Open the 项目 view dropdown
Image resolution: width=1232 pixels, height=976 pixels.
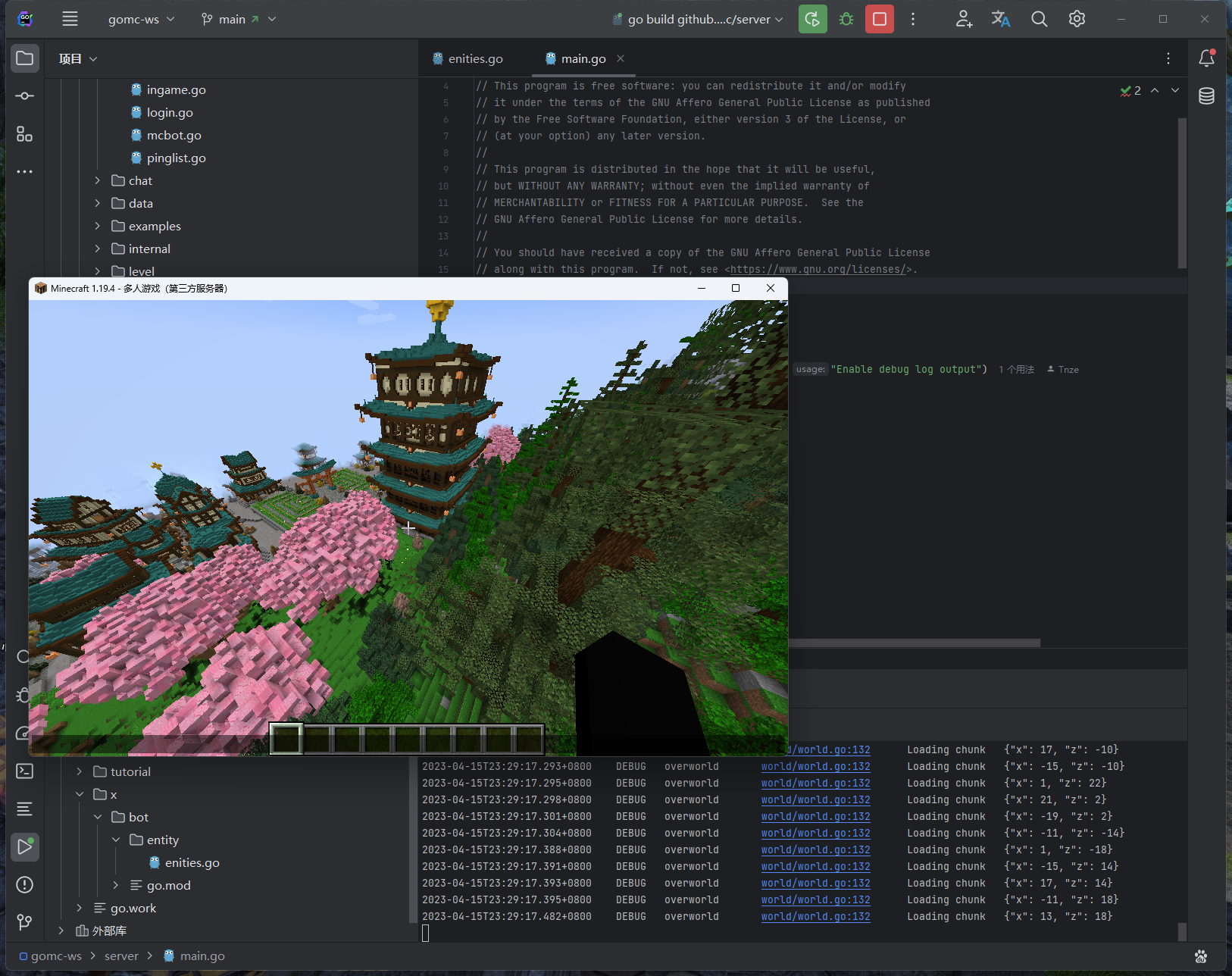point(78,58)
